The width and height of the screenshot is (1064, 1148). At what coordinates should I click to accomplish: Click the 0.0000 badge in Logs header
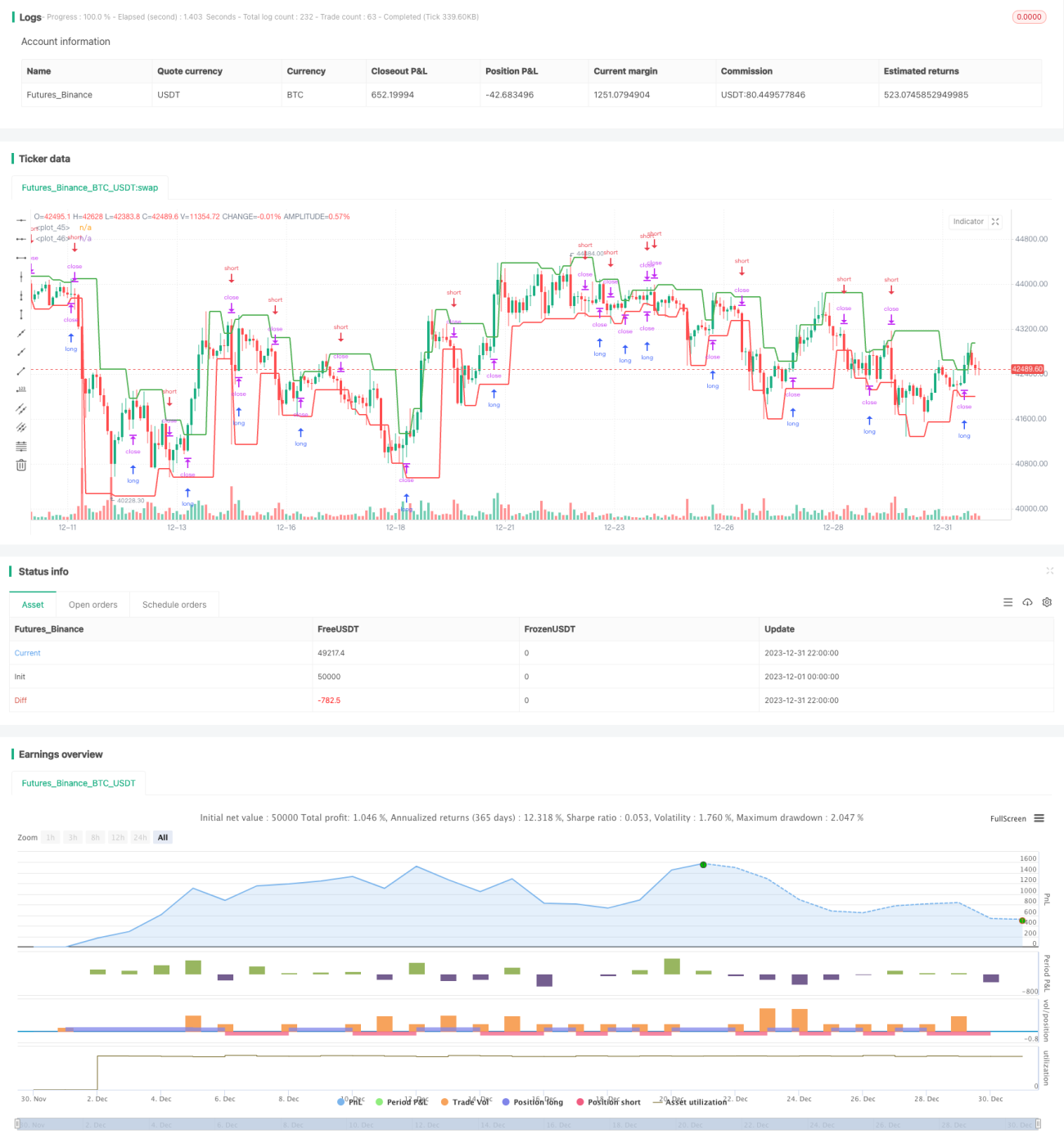click(1029, 16)
